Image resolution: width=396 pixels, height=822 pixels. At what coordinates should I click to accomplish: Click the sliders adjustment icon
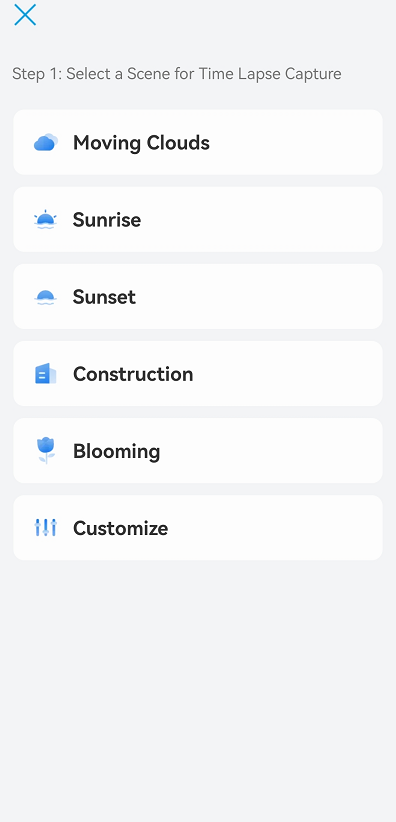click(x=46, y=527)
